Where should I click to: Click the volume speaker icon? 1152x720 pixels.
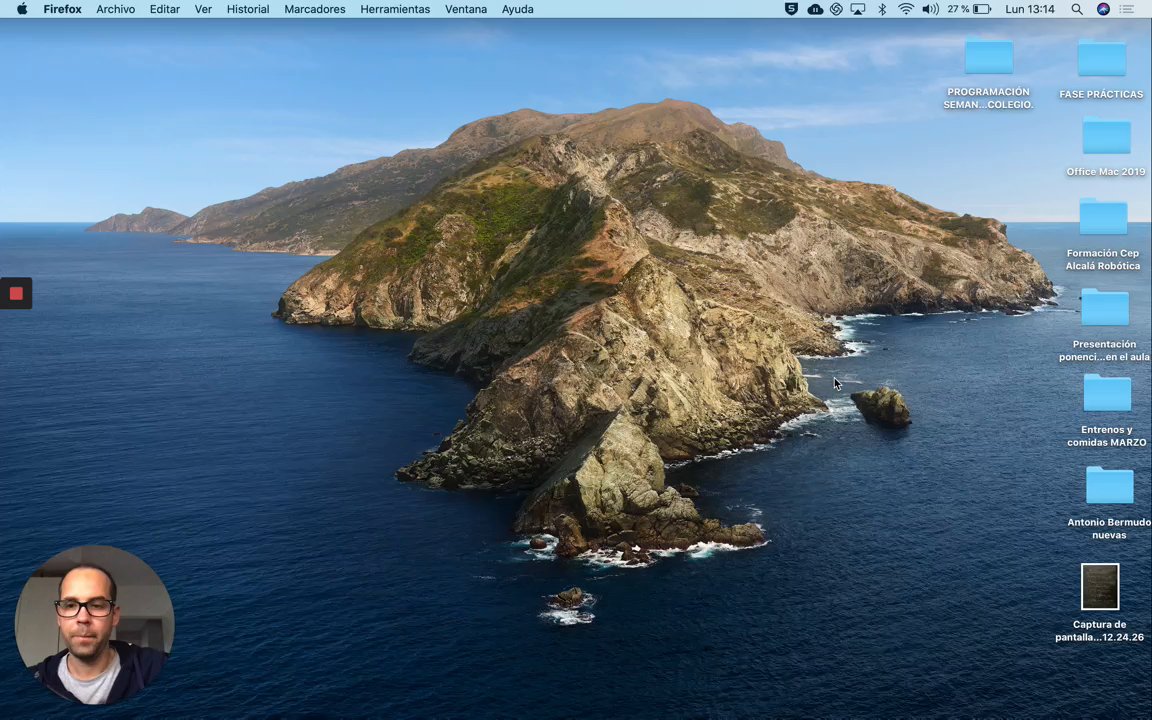[x=930, y=9]
